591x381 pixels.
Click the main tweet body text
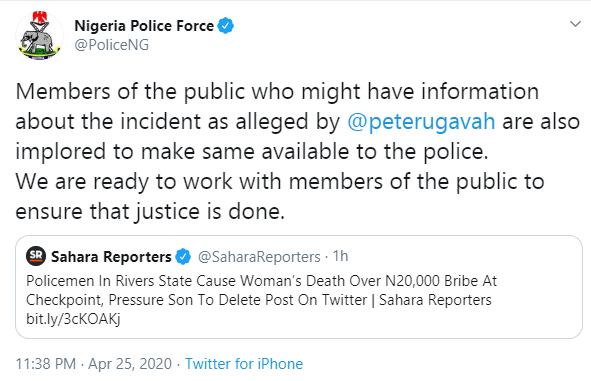(x=298, y=151)
